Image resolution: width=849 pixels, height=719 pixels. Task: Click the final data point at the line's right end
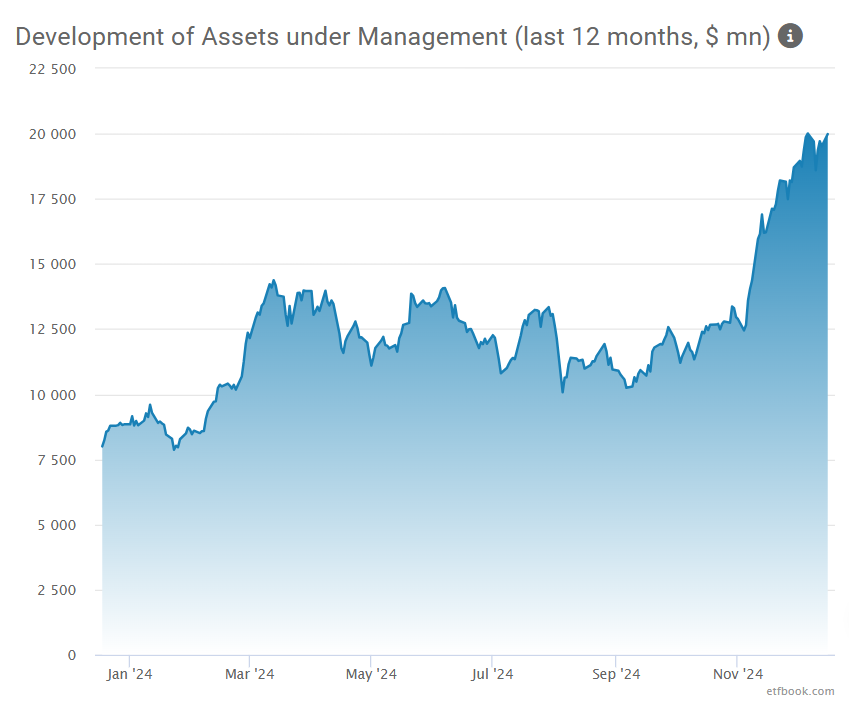tap(827, 134)
